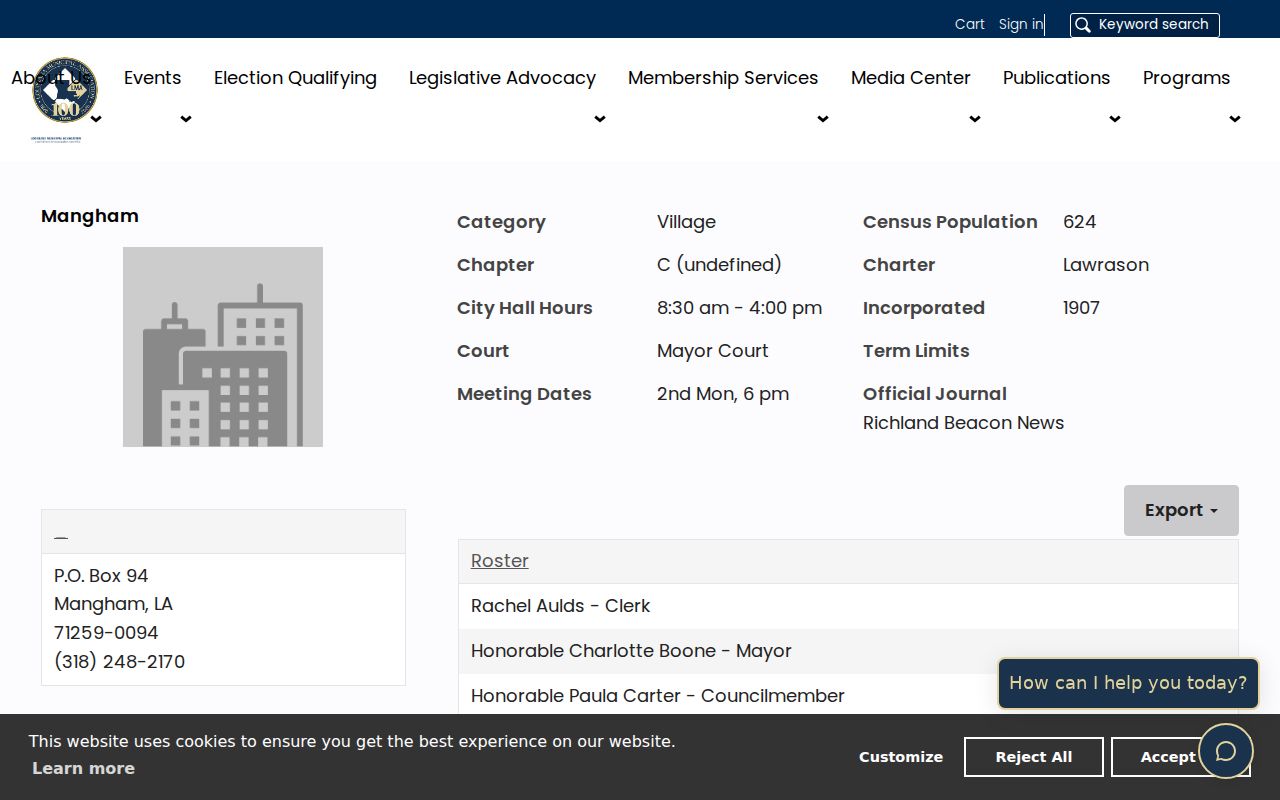
Task: Click the ZIP code 71259-0094
Action: tap(106, 633)
